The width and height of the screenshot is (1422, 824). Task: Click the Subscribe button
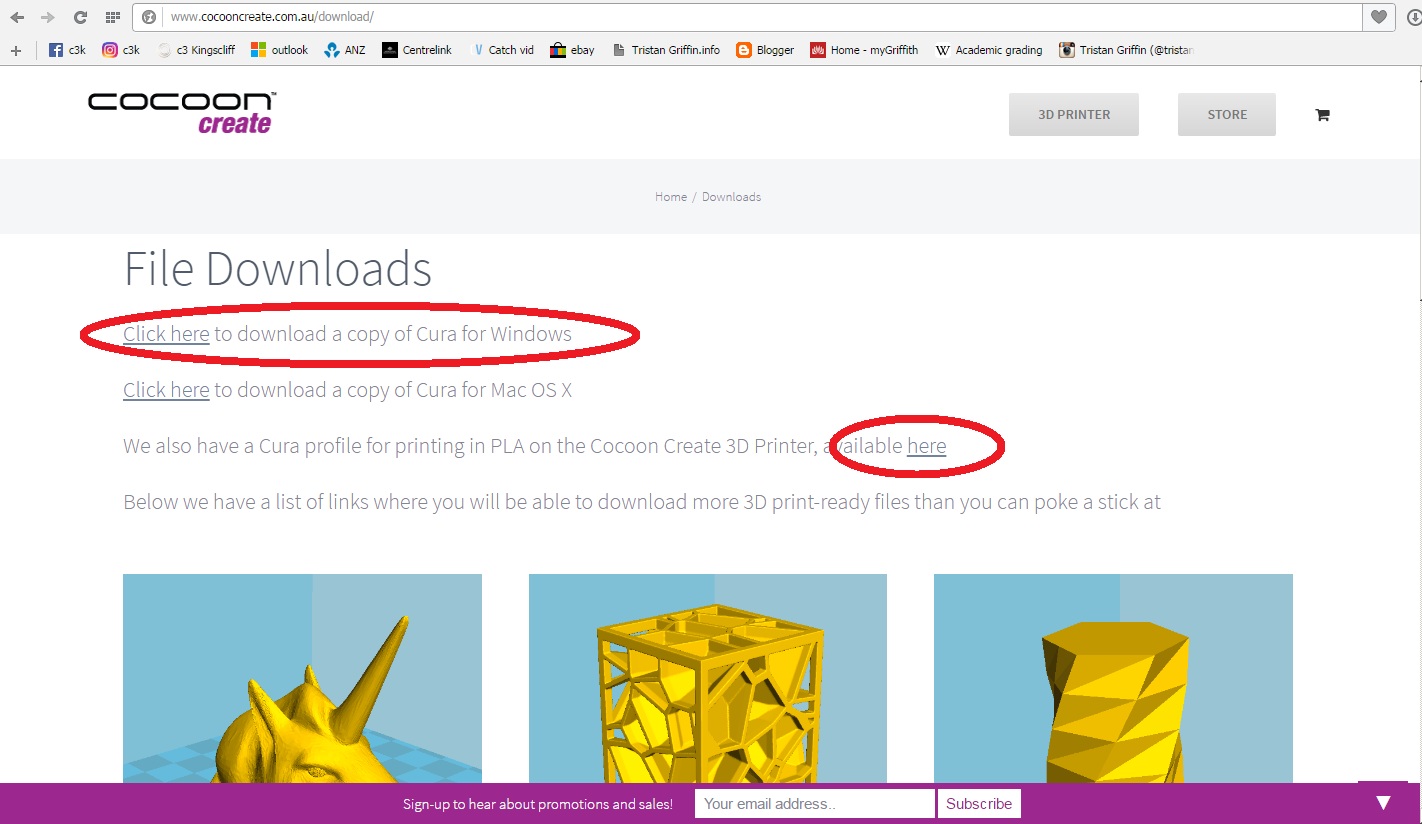[x=979, y=803]
